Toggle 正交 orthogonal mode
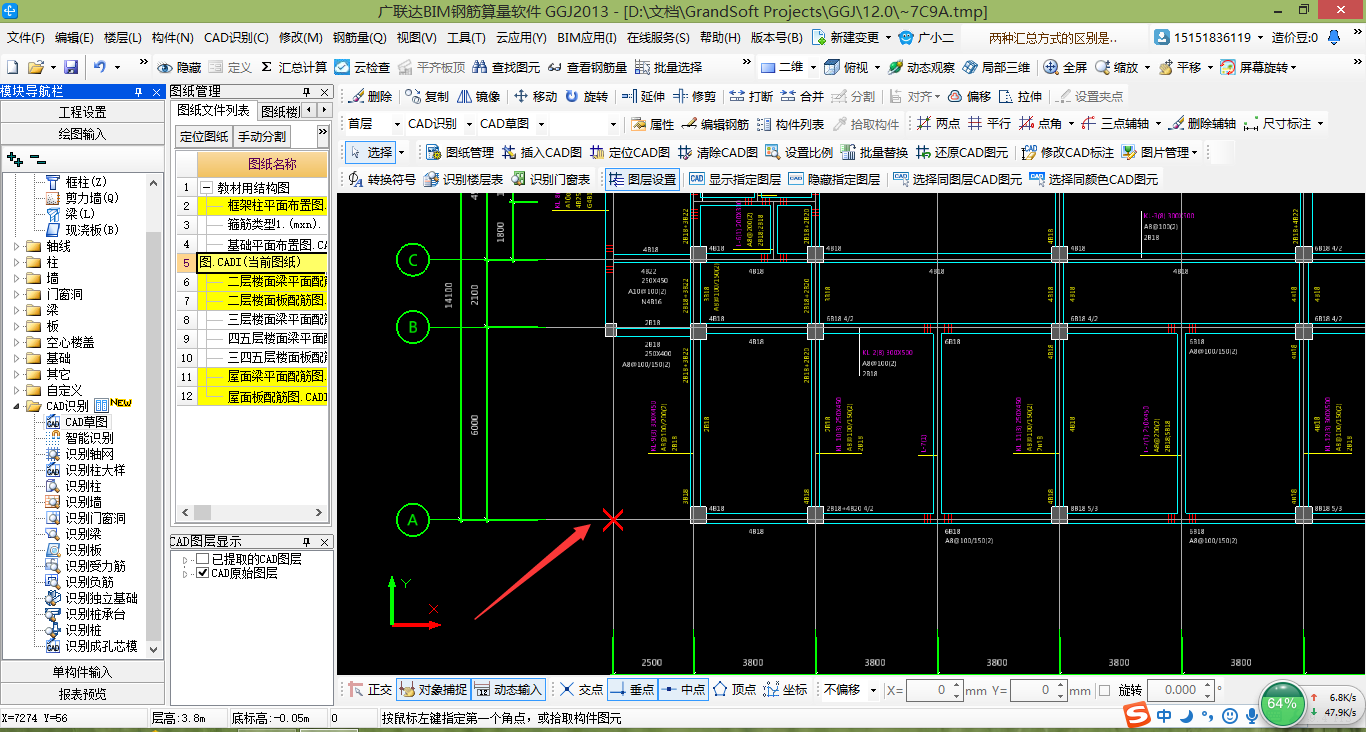The image size is (1366, 732). point(370,690)
